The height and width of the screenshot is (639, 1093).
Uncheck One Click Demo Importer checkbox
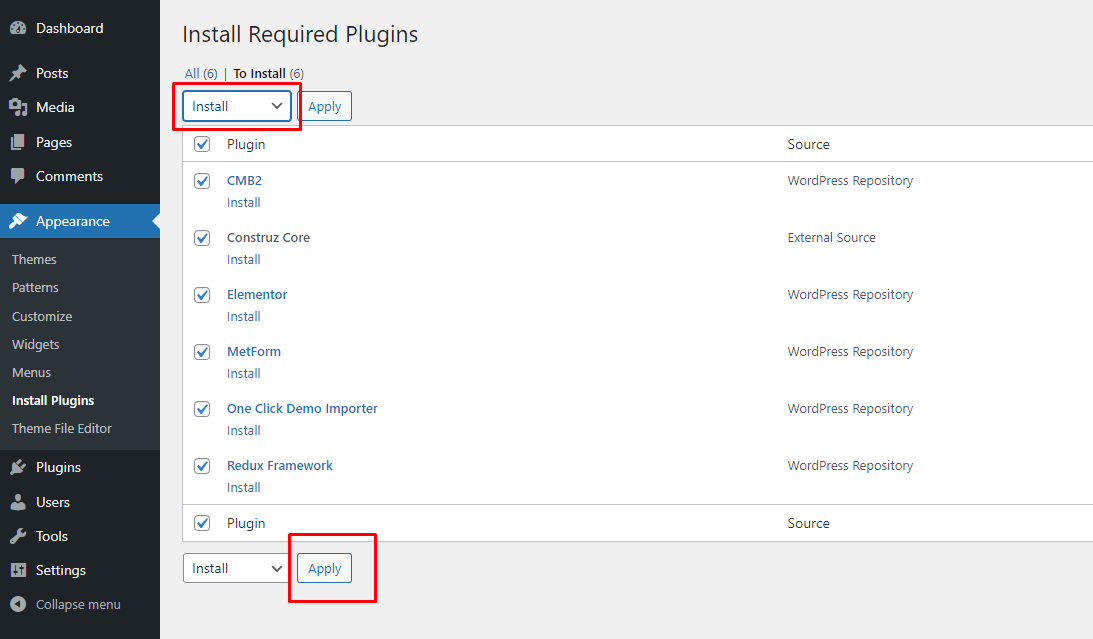click(202, 409)
